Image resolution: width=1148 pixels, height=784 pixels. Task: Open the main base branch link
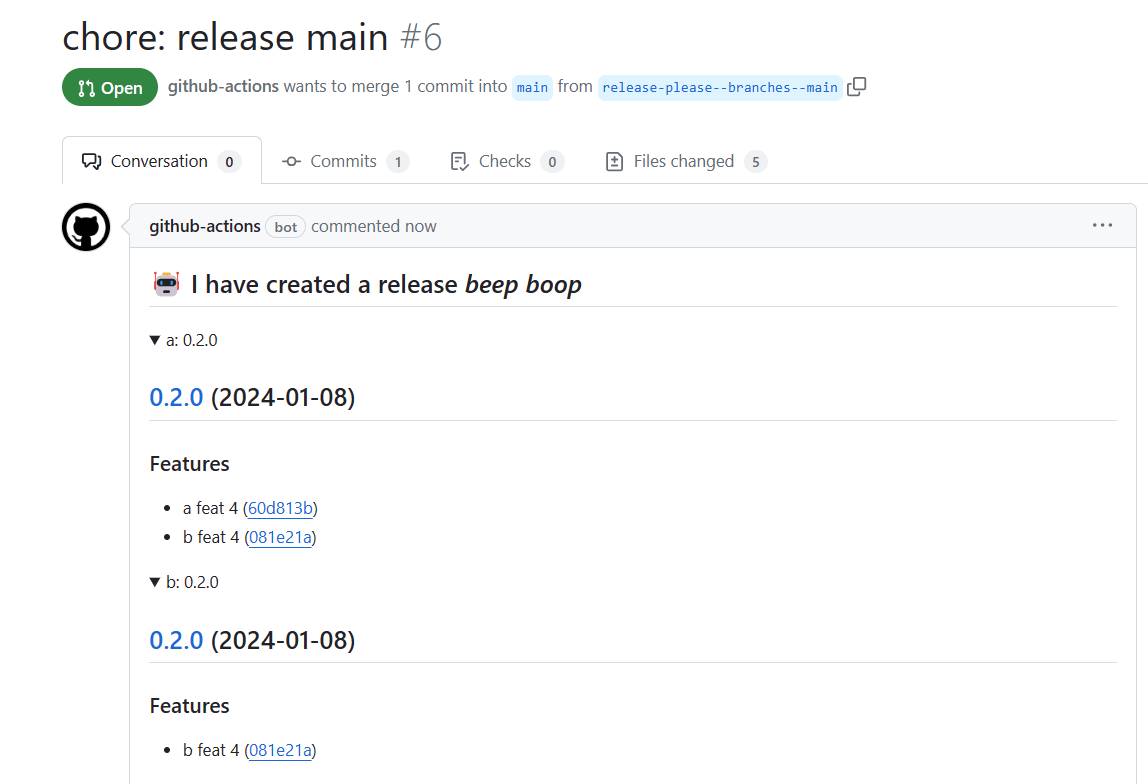[532, 88]
